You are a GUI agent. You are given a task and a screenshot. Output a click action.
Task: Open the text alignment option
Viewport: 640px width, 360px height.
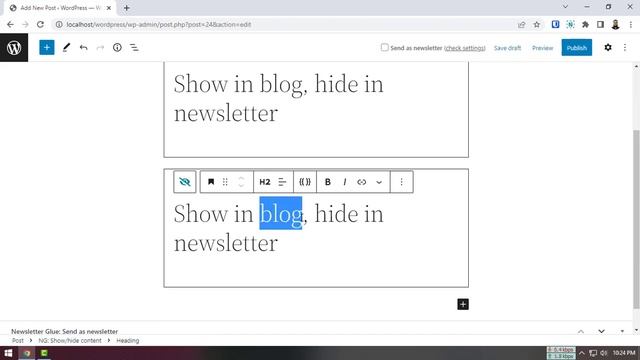(282, 182)
